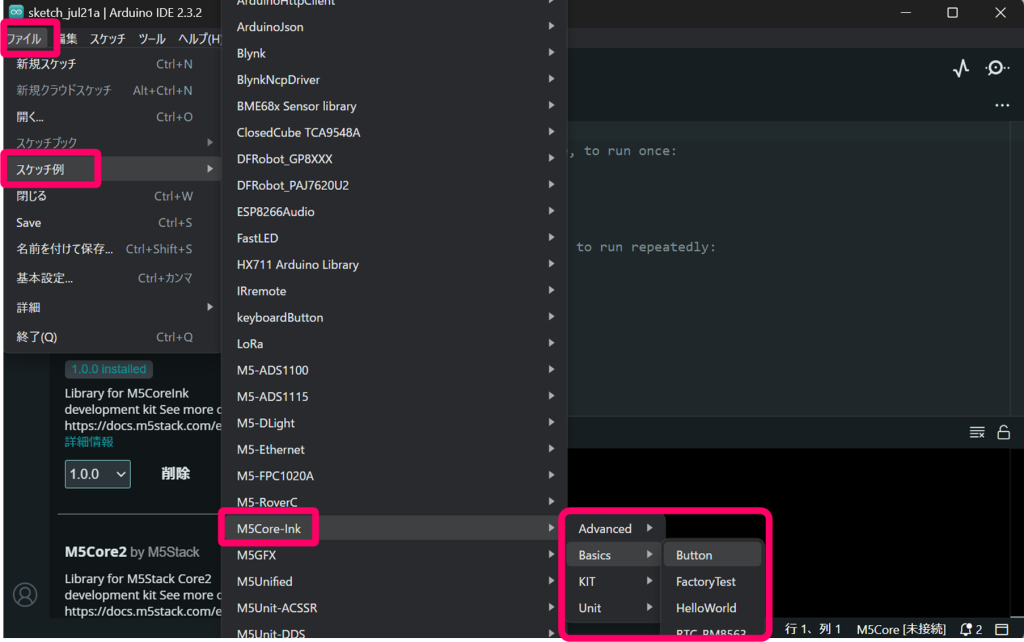The height and width of the screenshot is (642, 1024).
Task: Open the ツール menu
Action: coord(152,39)
